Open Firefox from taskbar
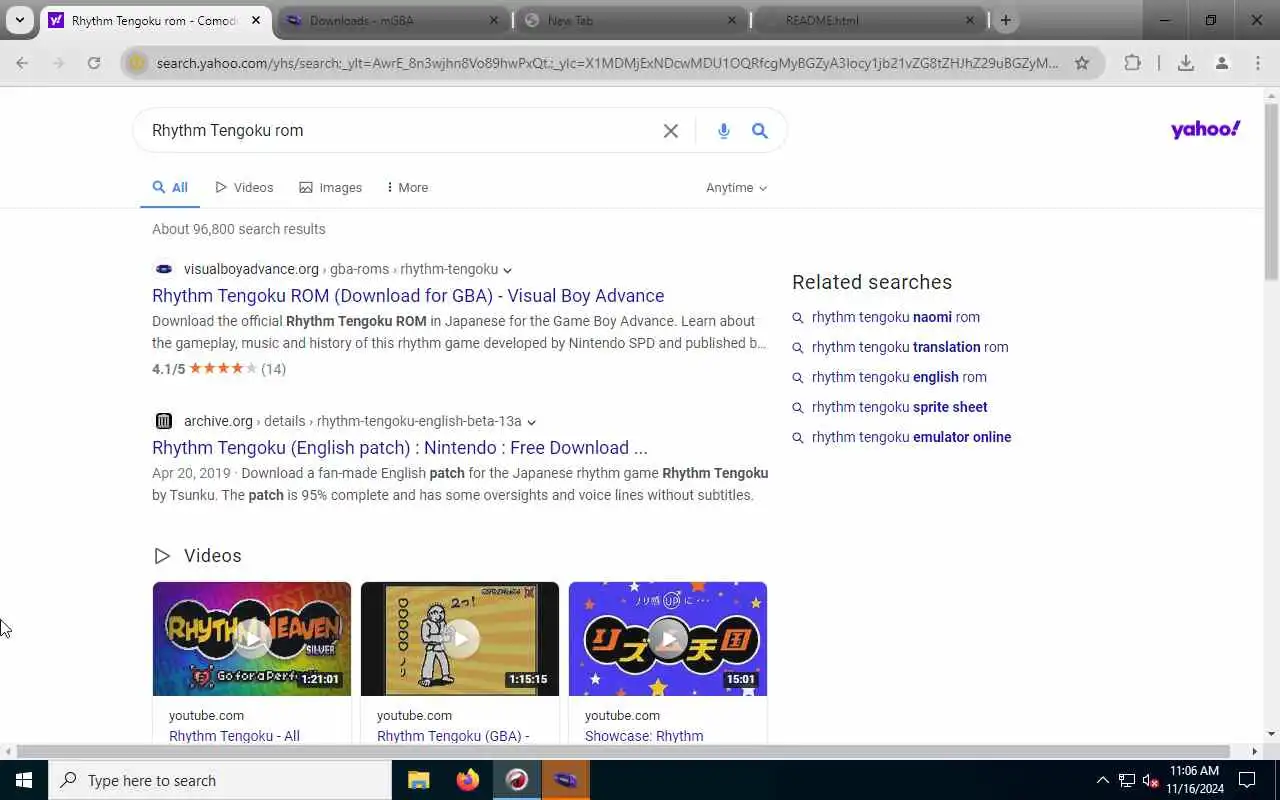This screenshot has height=800, width=1280. pos(468,780)
